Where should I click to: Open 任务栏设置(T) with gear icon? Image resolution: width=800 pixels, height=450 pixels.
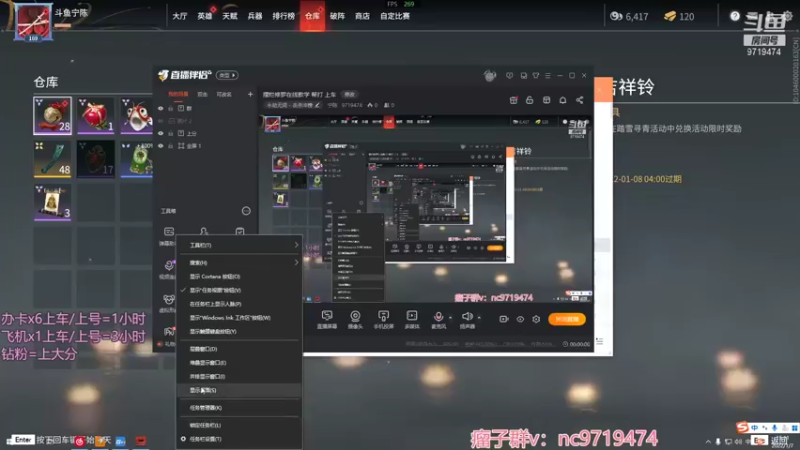239,439
